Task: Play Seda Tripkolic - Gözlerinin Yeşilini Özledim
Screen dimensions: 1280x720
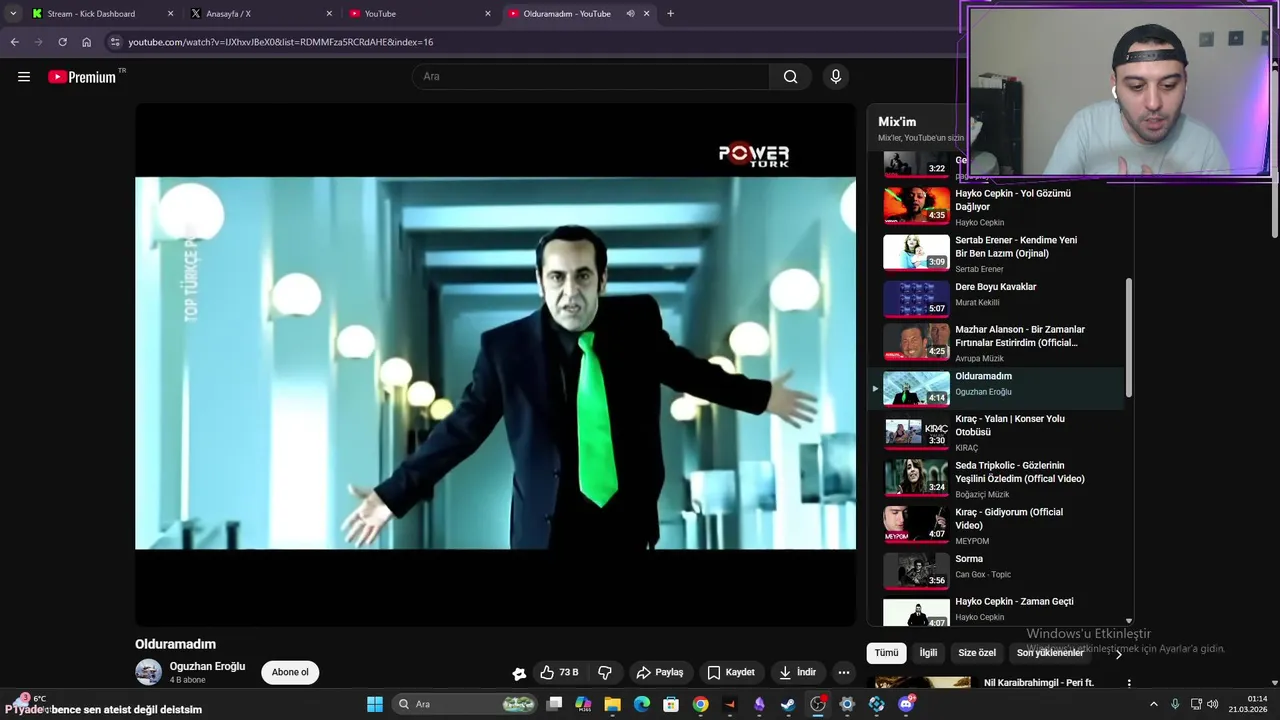Action: pos(995,479)
